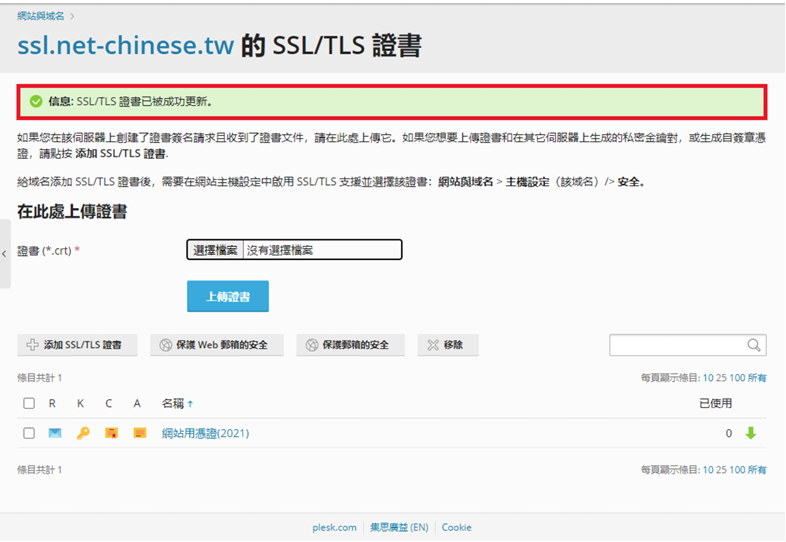The width and height of the screenshot is (786, 542).
Task: Click the 添加 SSL/TLS 證書 button
Action: pyautogui.click(x=77, y=345)
